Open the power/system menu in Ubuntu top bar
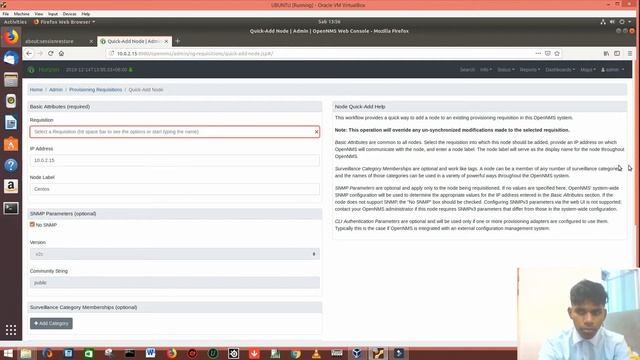The width and height of the screenshot is (640, 360). (x=626, y=22)
